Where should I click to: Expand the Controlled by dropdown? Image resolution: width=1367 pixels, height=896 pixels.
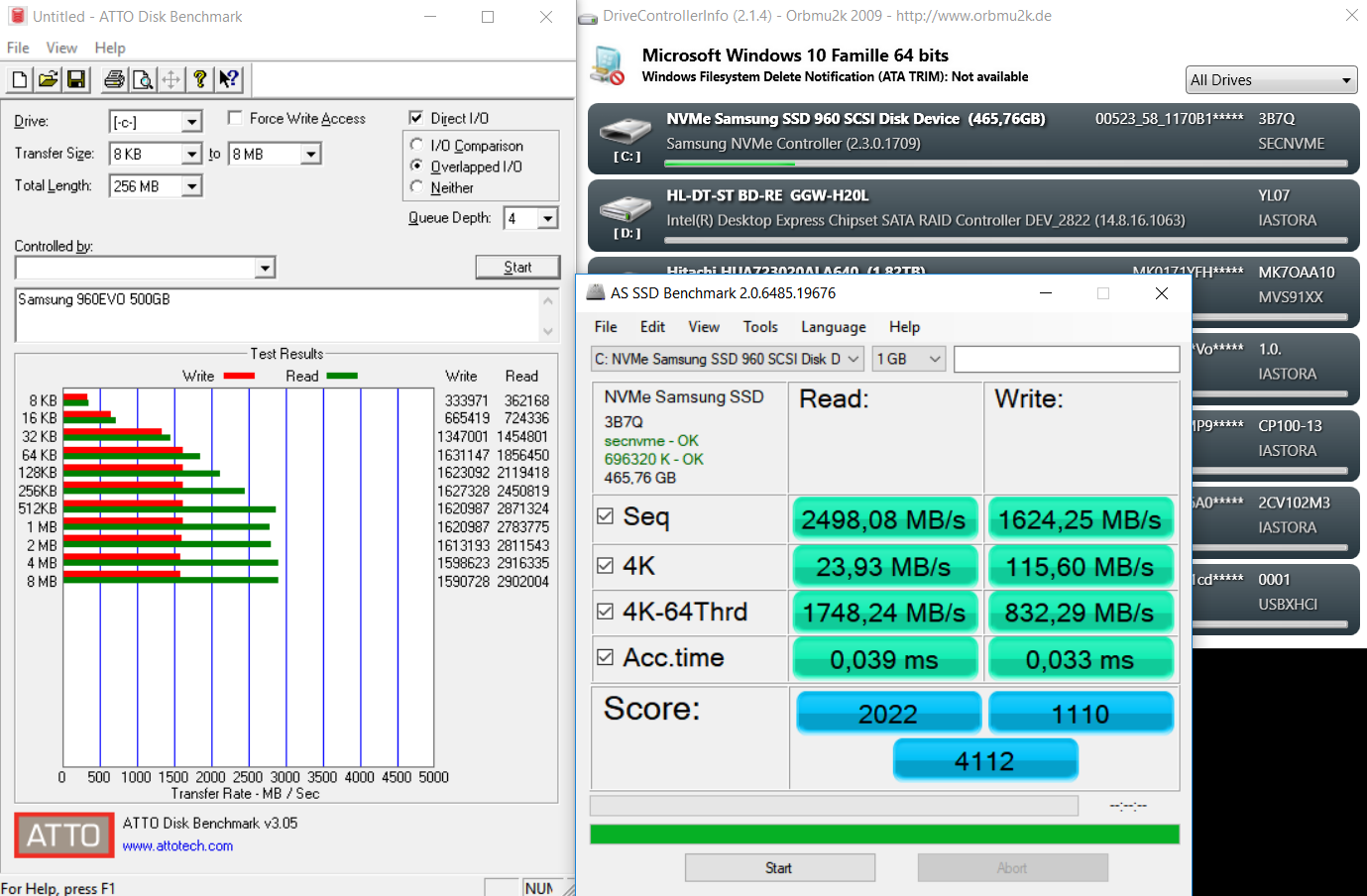[265, 268]
